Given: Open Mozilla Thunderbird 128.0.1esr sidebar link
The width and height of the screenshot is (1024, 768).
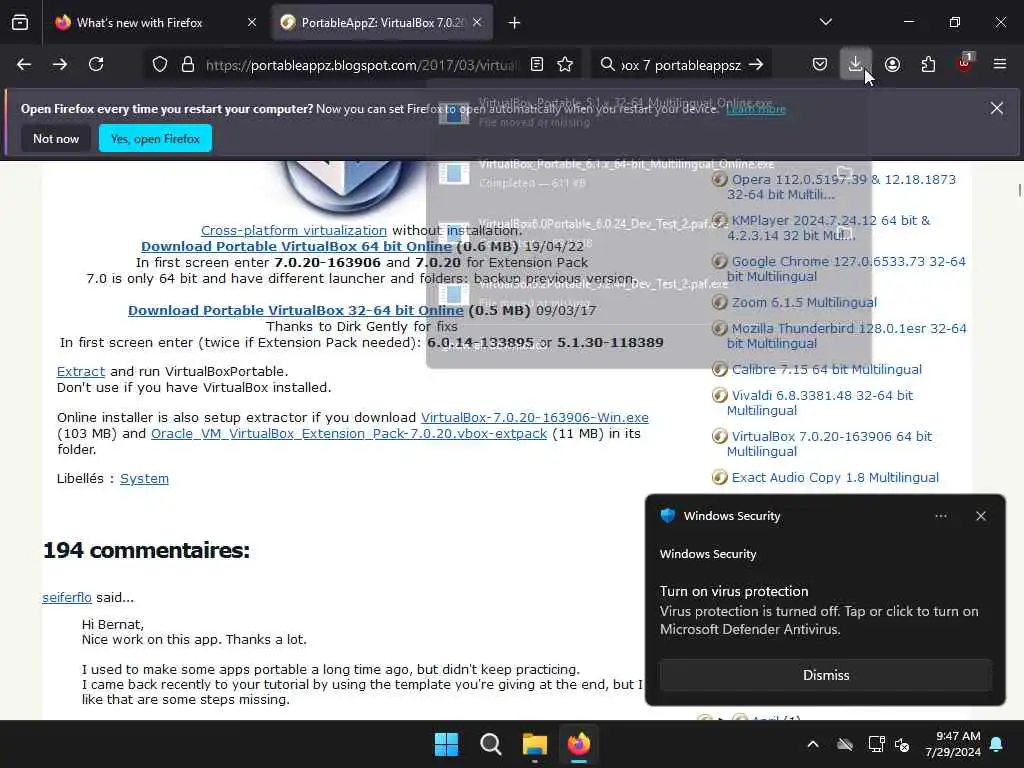Looking at the screenshot, I should pyautogui.click(x=846, y=336).
